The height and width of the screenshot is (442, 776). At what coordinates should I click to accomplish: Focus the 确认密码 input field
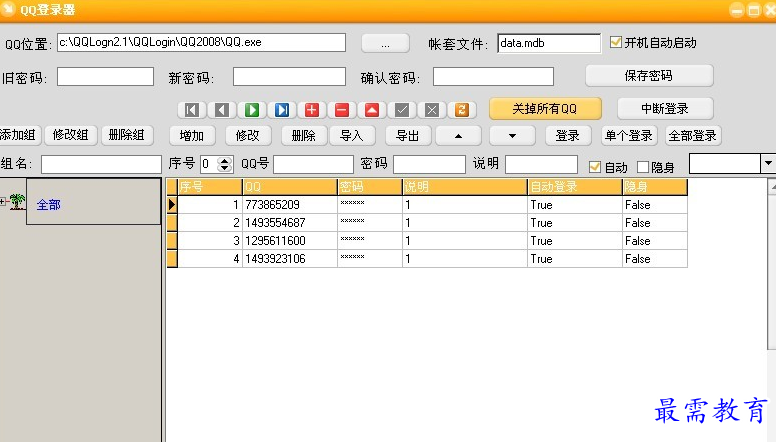[493, 77]
